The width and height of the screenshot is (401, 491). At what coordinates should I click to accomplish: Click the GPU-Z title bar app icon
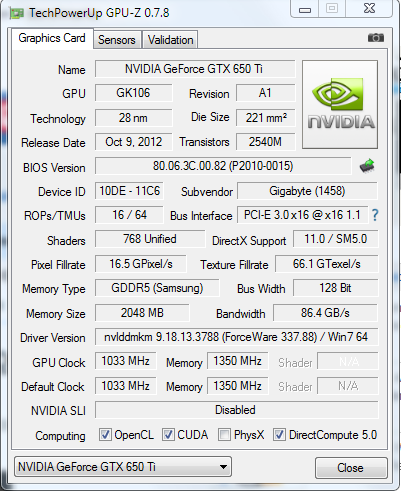pyautogui.click(x=17, y=13)
